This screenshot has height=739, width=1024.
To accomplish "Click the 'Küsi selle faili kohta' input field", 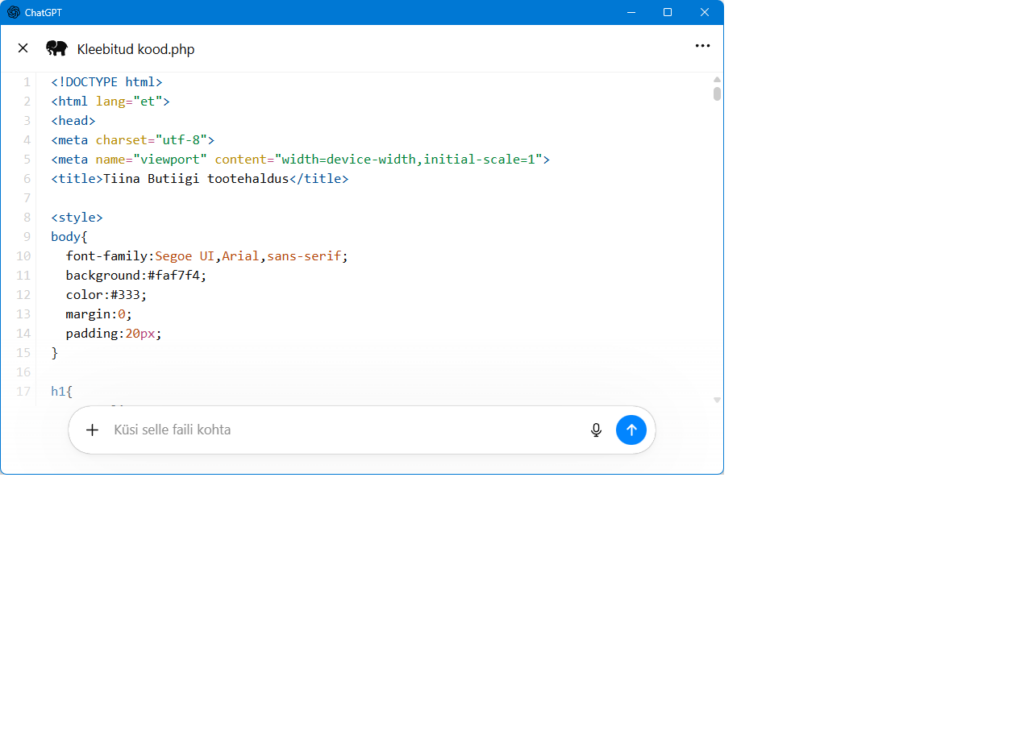I will pos(346,430).
